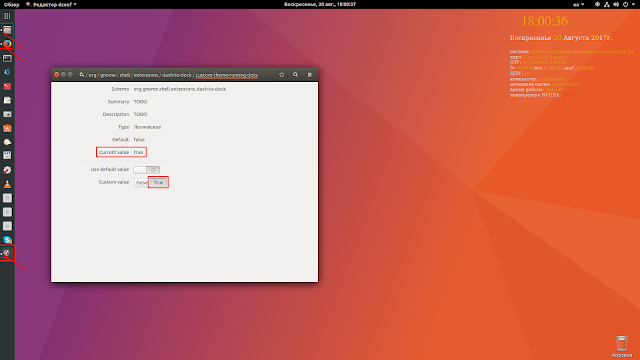Click the Type value Логическое
The image size is (640, 360).
(147, 127)
